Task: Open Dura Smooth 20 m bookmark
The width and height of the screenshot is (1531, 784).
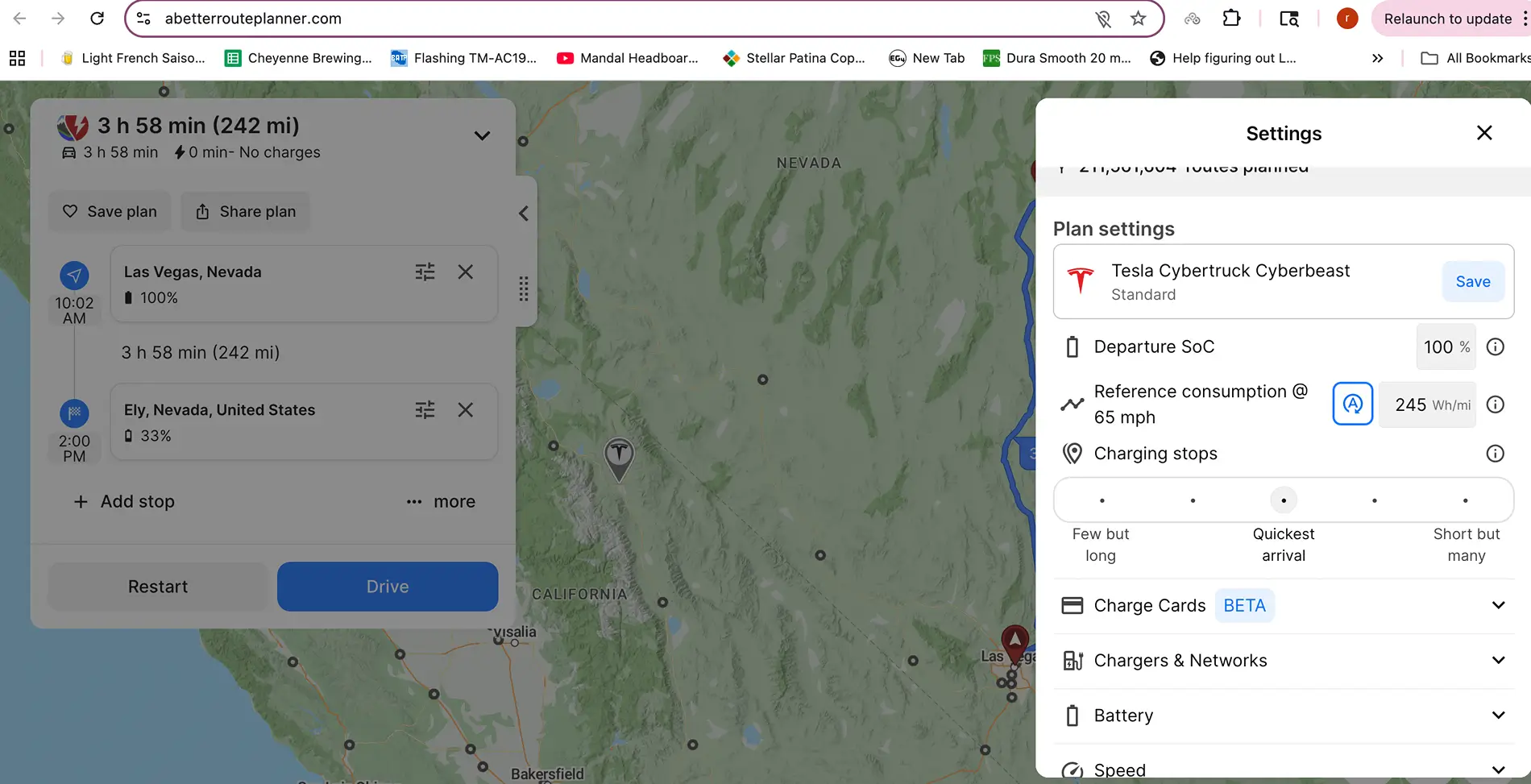Action: point(1057,58)
